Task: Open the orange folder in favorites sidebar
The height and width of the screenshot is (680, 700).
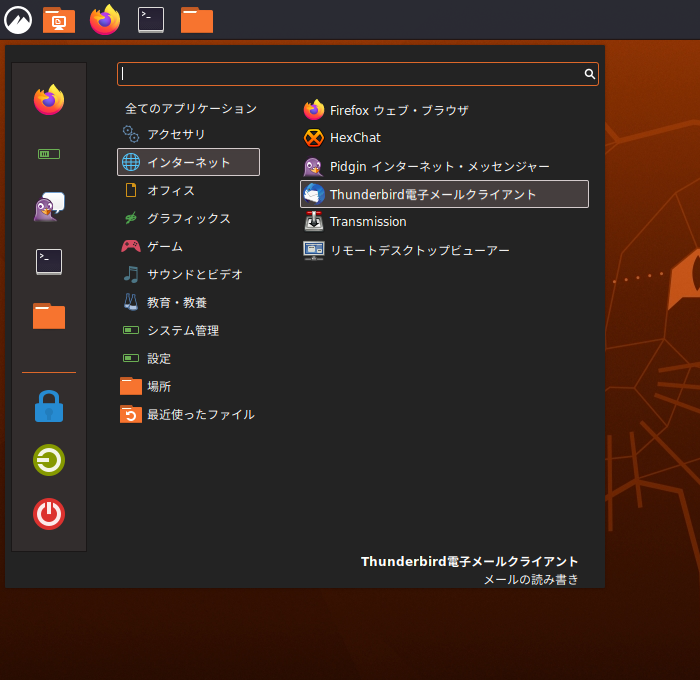Action: (x=49, y=316)
